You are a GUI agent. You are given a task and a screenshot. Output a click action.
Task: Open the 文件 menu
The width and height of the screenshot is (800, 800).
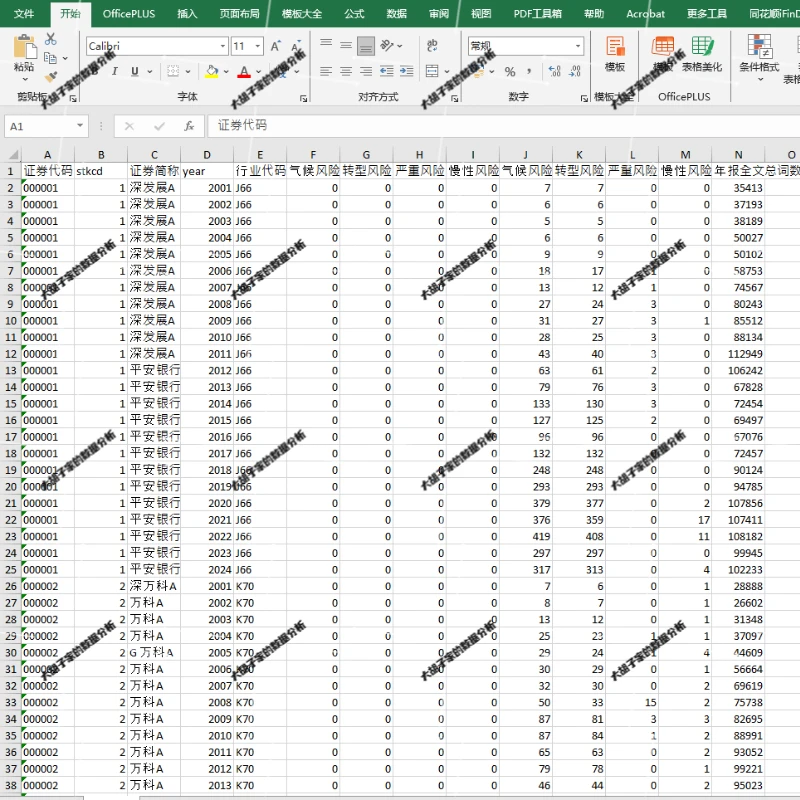point(24,14)
